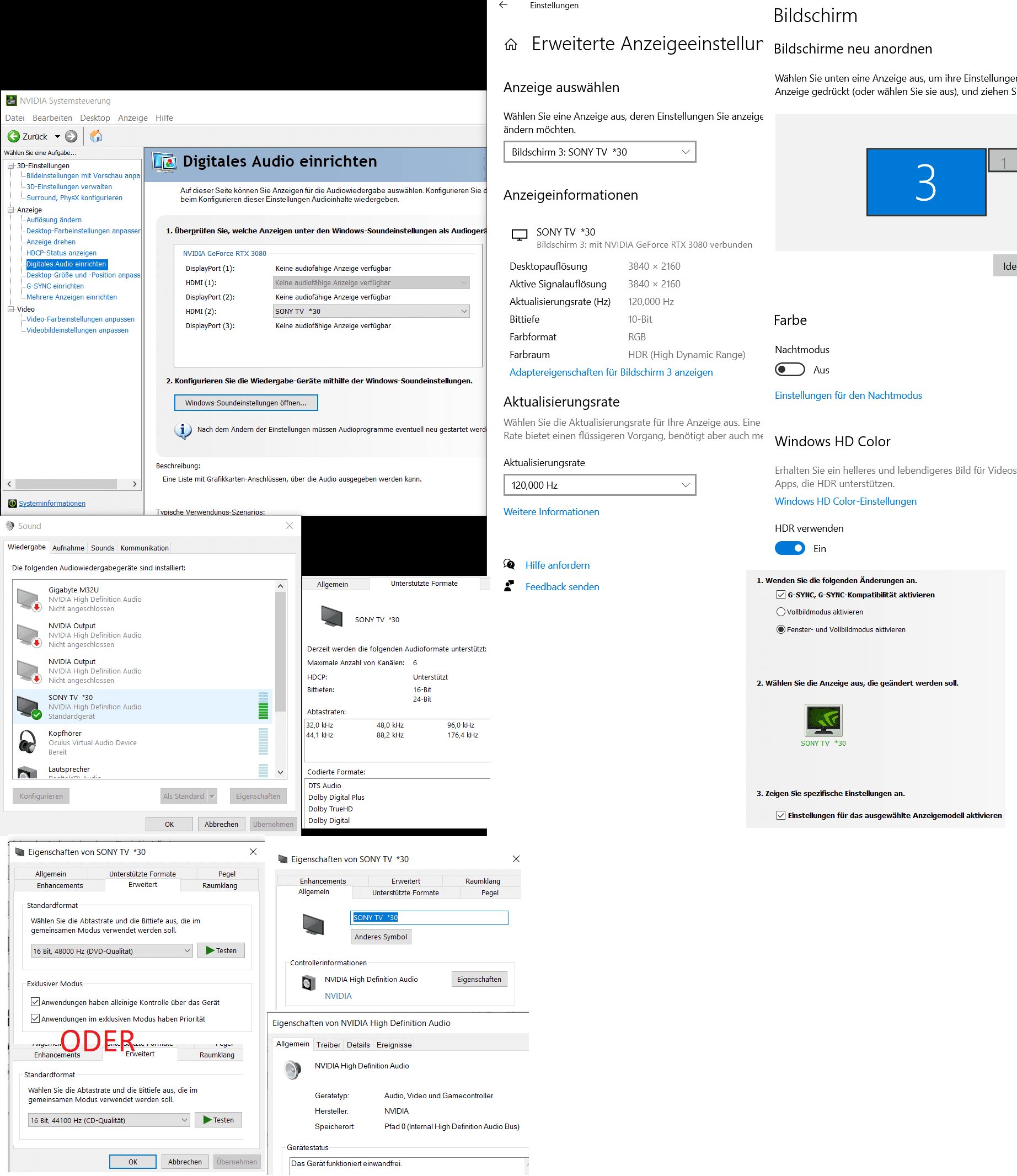The width and height of the screenshot is (1017, 1176).
Task: Select the blue display 3 rectangle
Action: [x=925, y=182]
